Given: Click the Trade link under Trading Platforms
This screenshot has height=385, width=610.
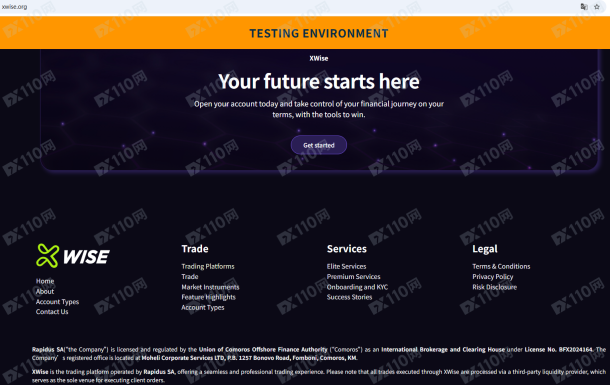Looking at the screenshot, I should (190, 276).
